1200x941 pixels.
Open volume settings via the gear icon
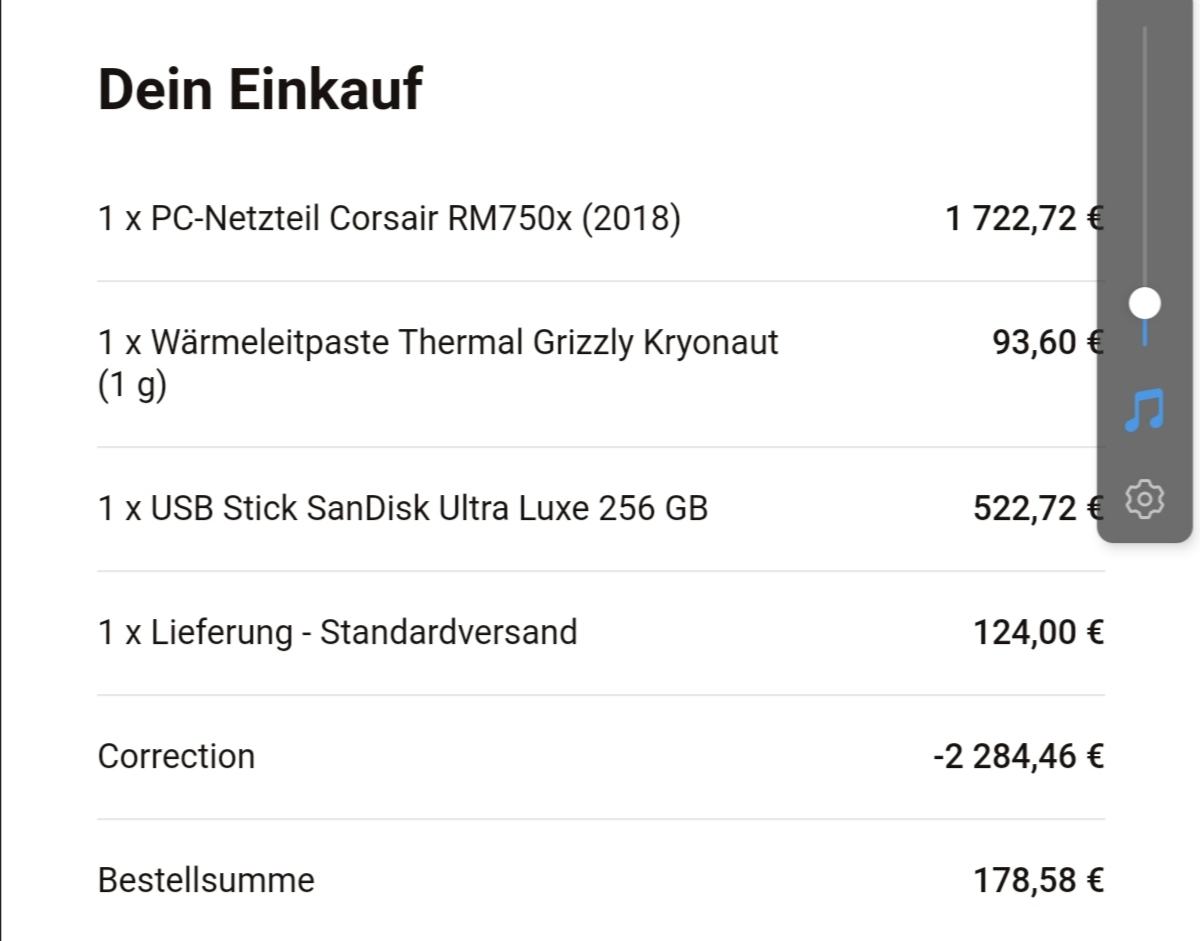tap(1144, 498)
